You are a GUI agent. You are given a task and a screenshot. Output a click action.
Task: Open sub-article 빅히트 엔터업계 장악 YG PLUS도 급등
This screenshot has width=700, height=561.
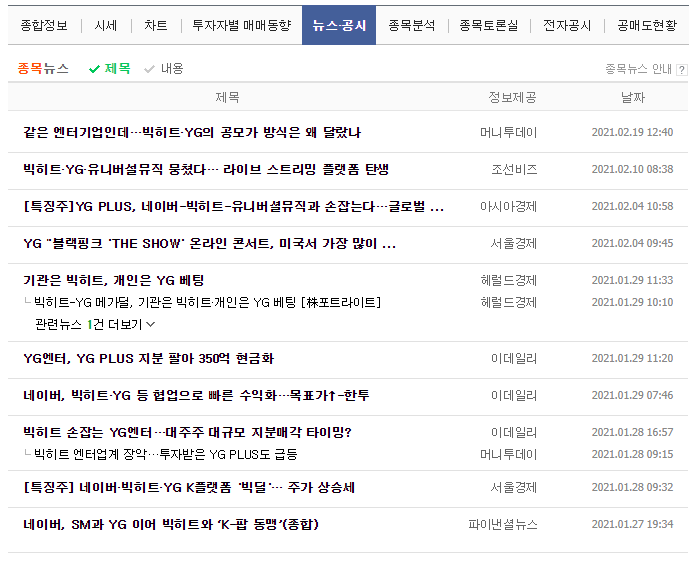pyautogui.click(x=166, y=455)
